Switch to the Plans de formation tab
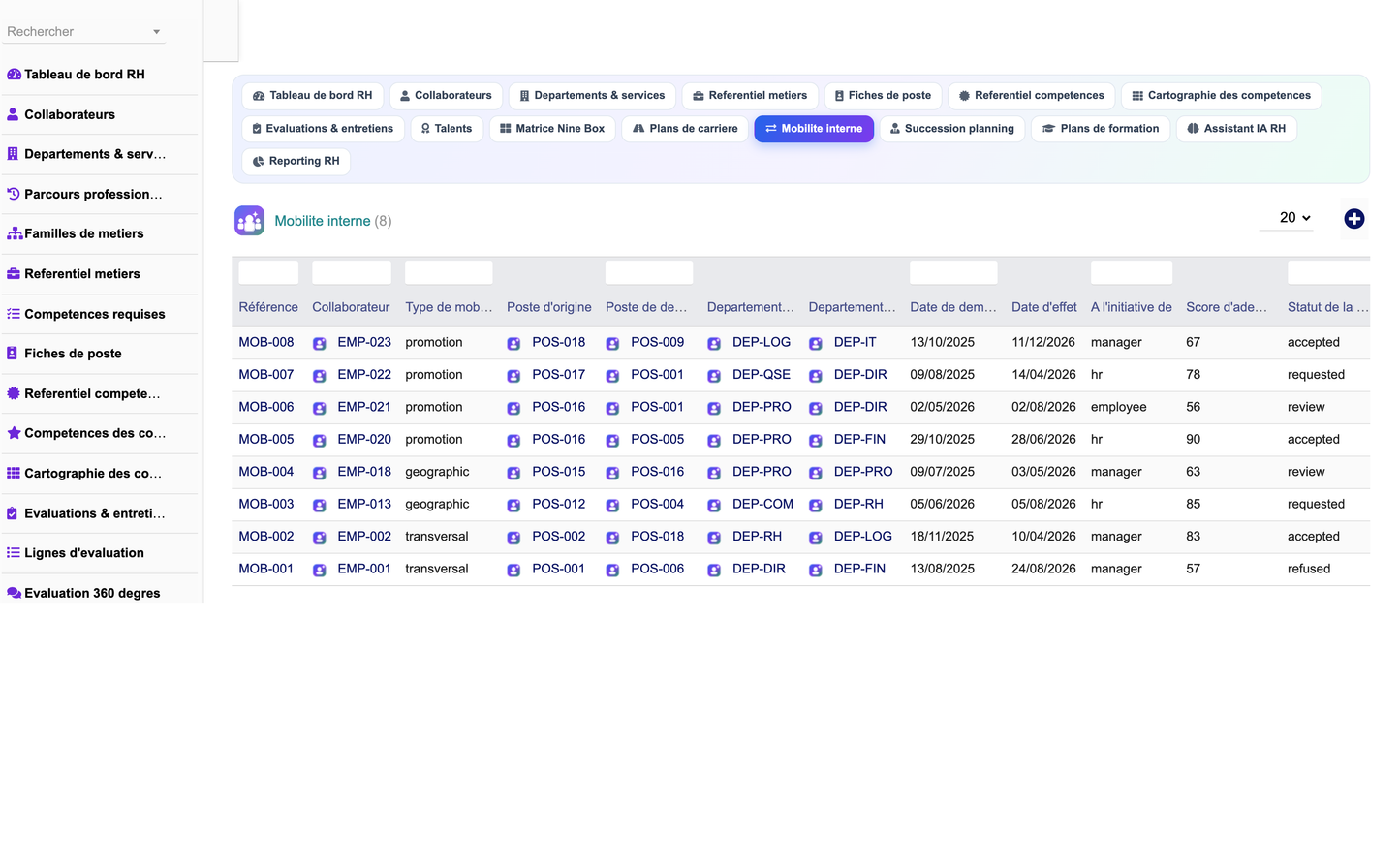1400x866 pixels. point(1101,129)
